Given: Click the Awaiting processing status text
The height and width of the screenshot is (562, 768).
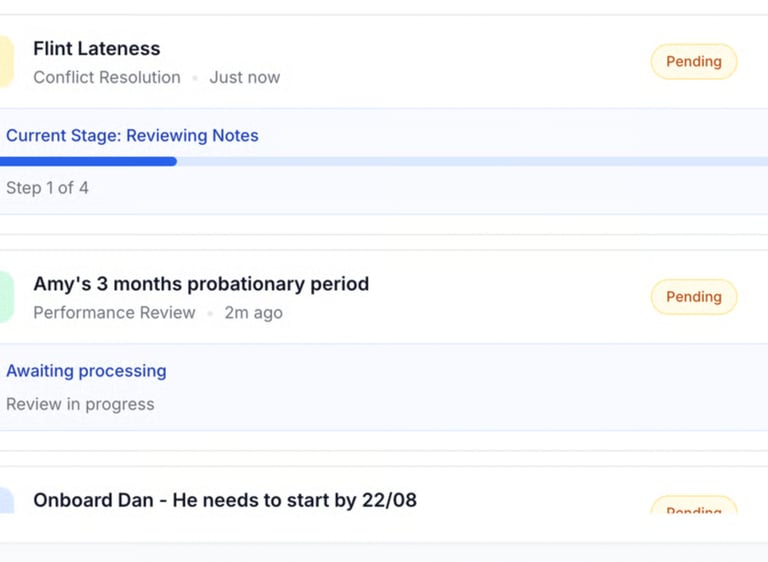Looking at the screenshot, I should [86, 371].
